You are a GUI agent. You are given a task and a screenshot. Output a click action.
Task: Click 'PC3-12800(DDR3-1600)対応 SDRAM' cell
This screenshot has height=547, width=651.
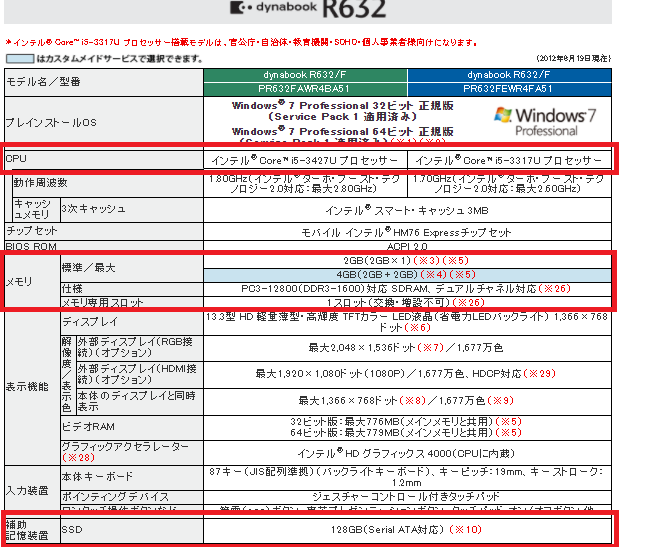point(407,289)
